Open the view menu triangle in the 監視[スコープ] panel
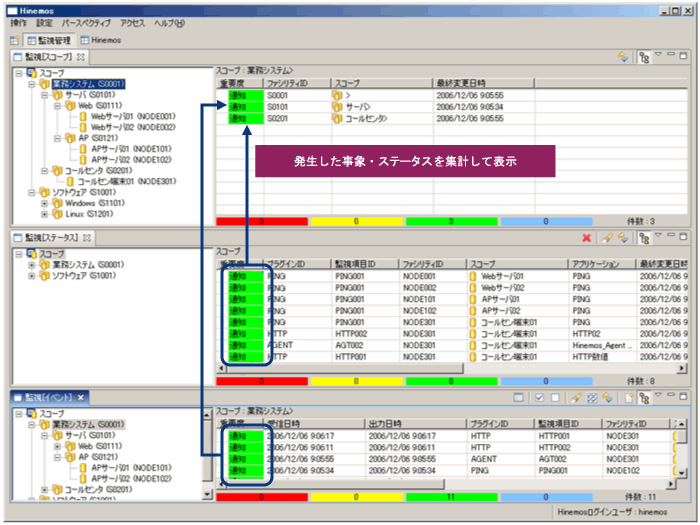700x525 pixels. click(658, 54)
